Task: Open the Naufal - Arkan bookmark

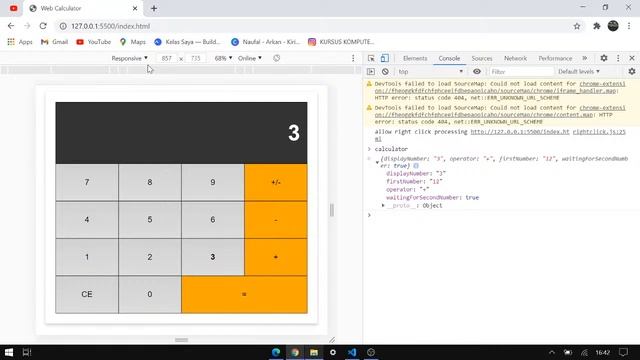Action: (x=265, y=42)
